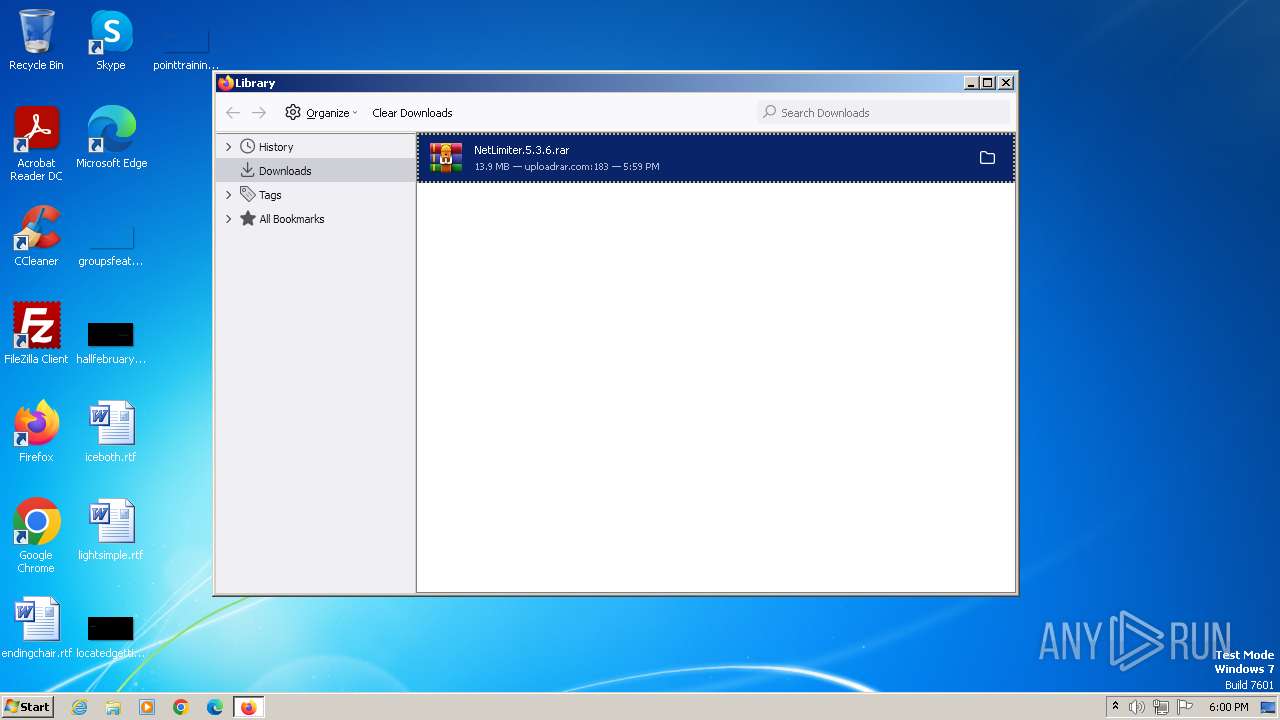Maximize the Library window
Image resolution: width=1280 pixels, height=720 pixels.
[988, 83]
